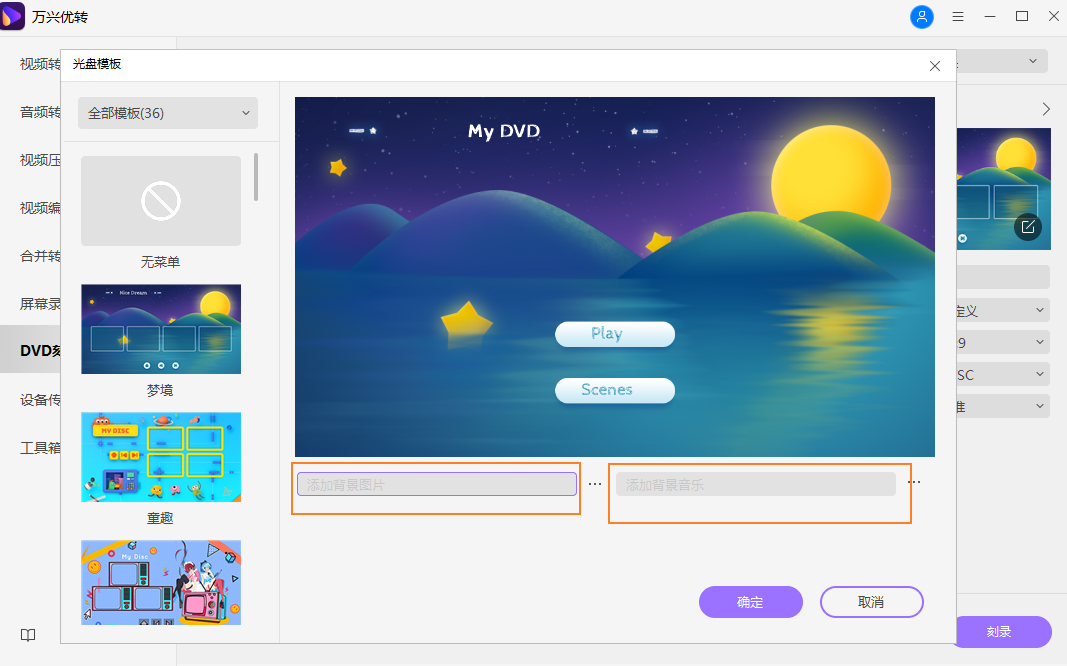The width and height of the screenshot is (1067, 666).
Task: Open the book guide icon at bottom-left
Action: tap(29, 635)
